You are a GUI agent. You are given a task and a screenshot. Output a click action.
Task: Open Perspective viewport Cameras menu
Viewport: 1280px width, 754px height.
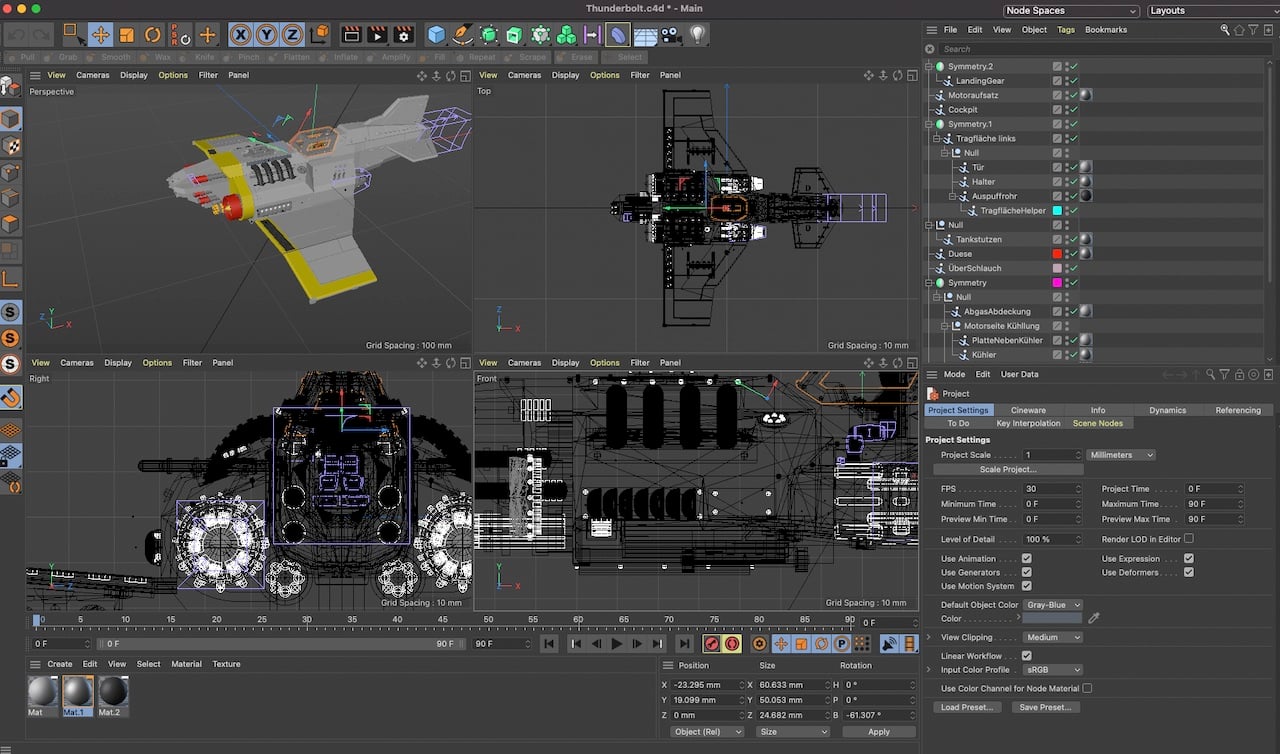[x=93, y=75]
